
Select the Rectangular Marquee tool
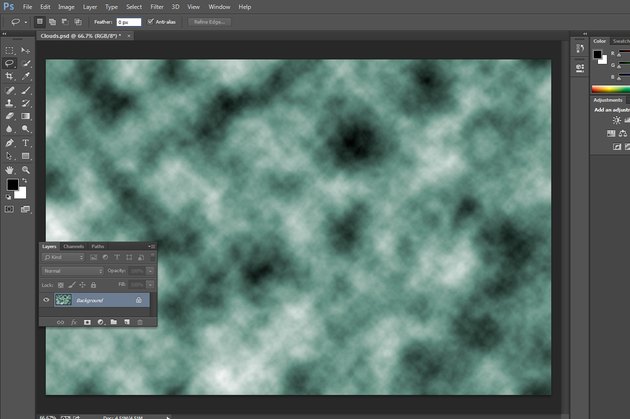tap(9, 50)
